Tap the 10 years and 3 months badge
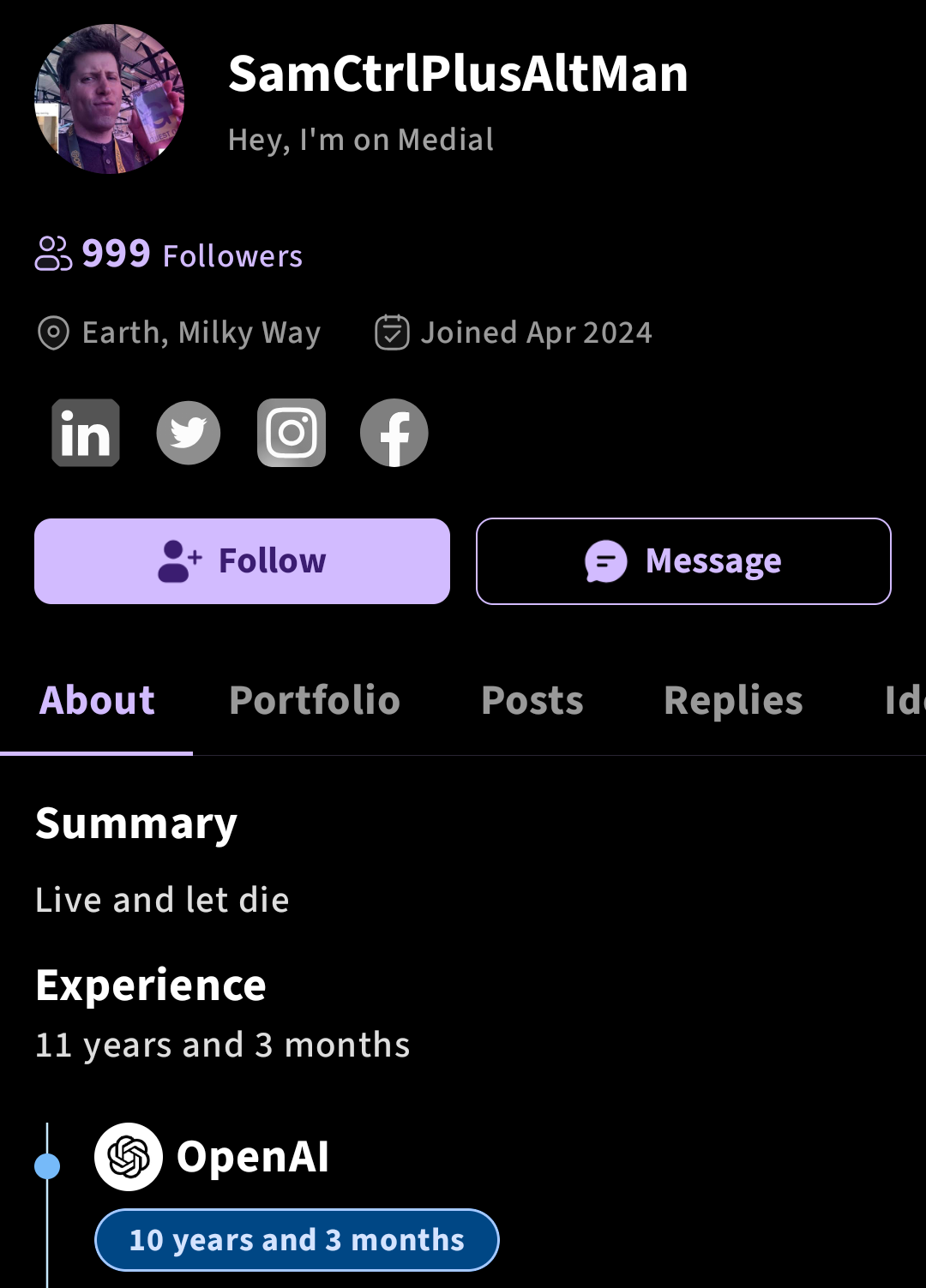This screenshot has width=926, height=1288. 297,1240
